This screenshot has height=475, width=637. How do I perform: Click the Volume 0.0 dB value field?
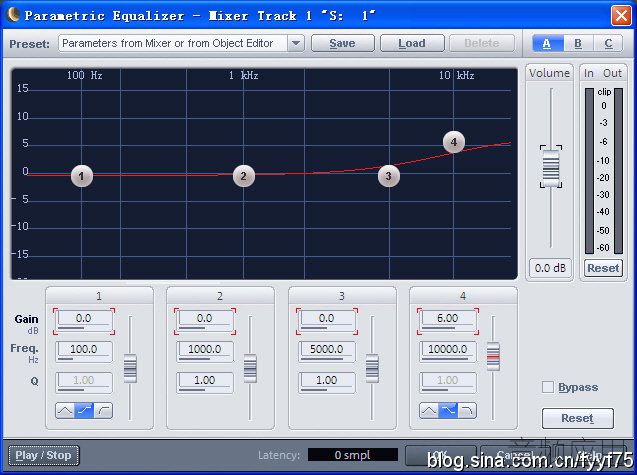point(550,268)
